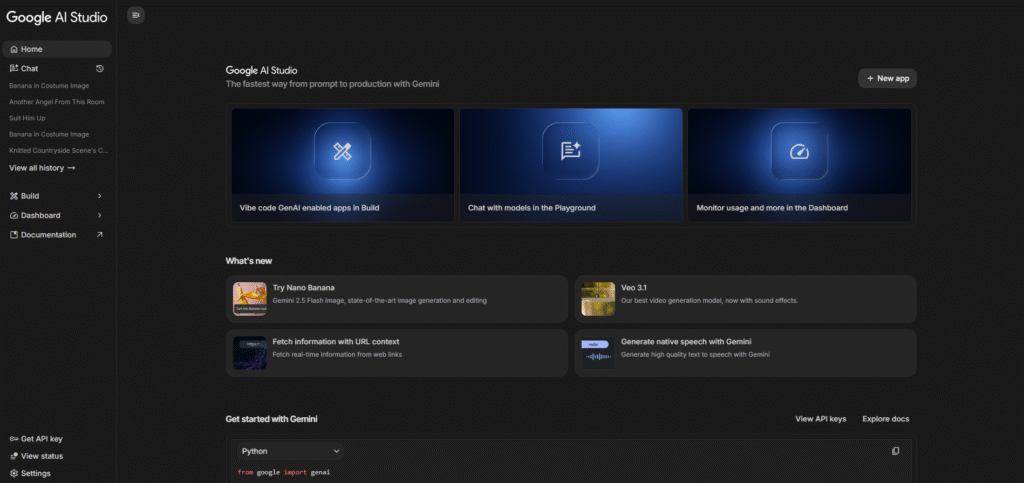Viewport: 1024px width, 483px height.
Task: Click the Get API key item
Action: (x=40, y=438)
